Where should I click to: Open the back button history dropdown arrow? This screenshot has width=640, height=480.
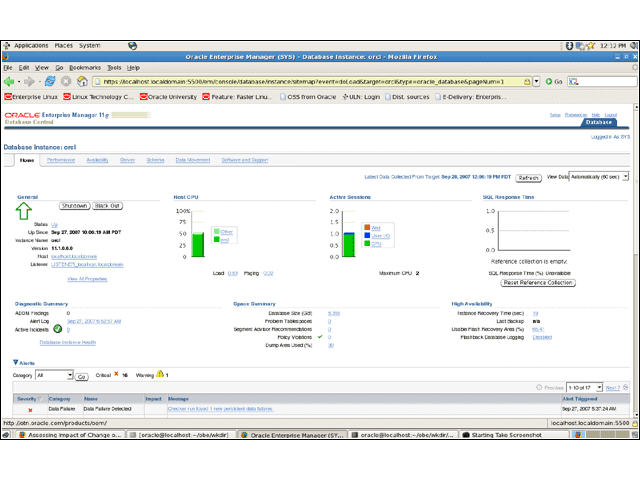[x=19, y=82]
